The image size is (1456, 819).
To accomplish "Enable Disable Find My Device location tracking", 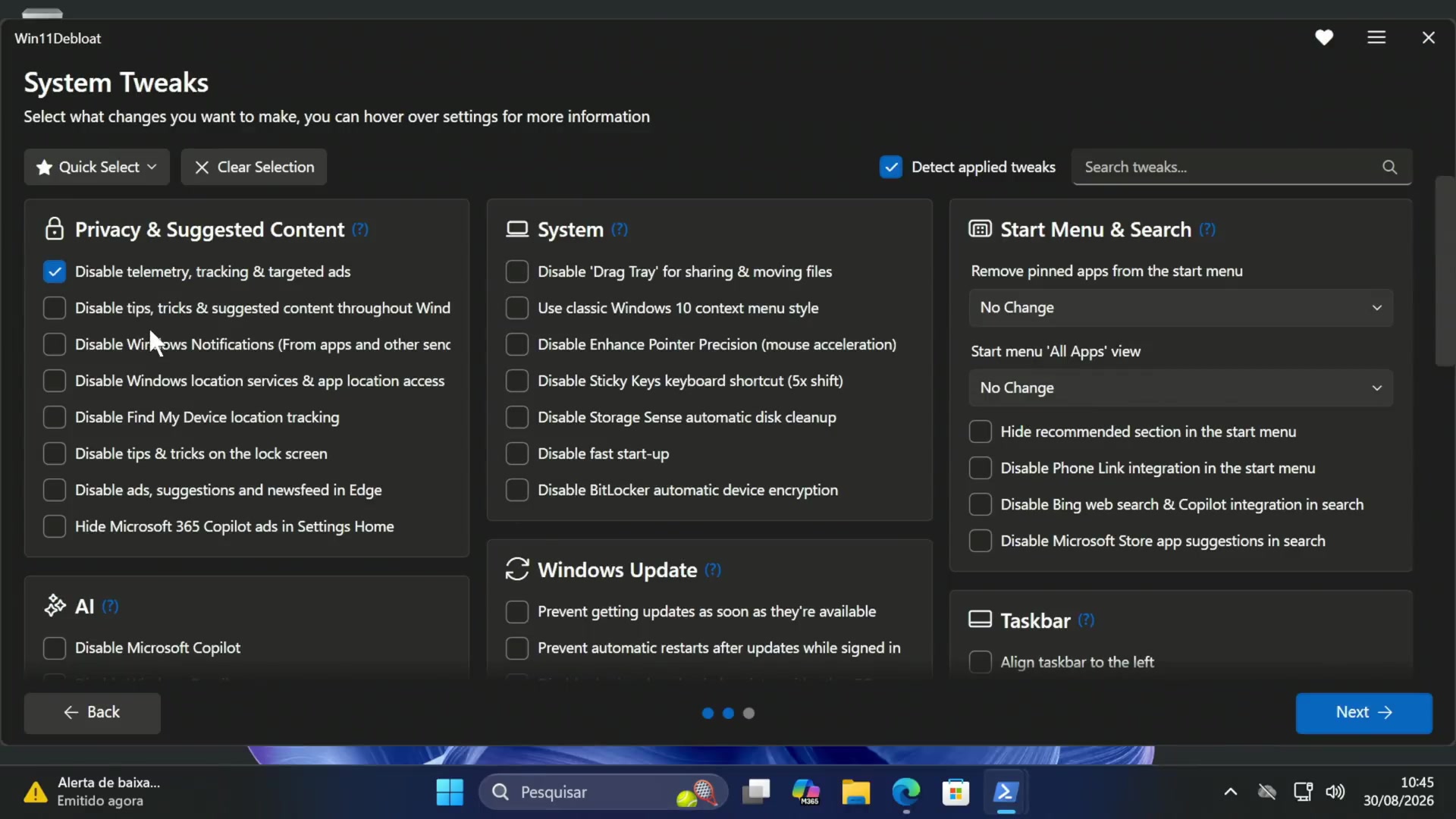I will coord(55,417).
